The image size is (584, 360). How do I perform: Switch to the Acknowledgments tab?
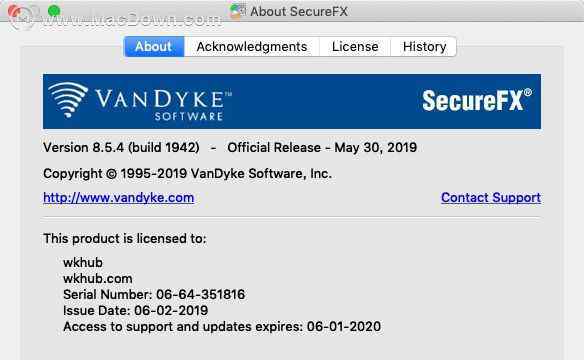click(x=252, y=47)
